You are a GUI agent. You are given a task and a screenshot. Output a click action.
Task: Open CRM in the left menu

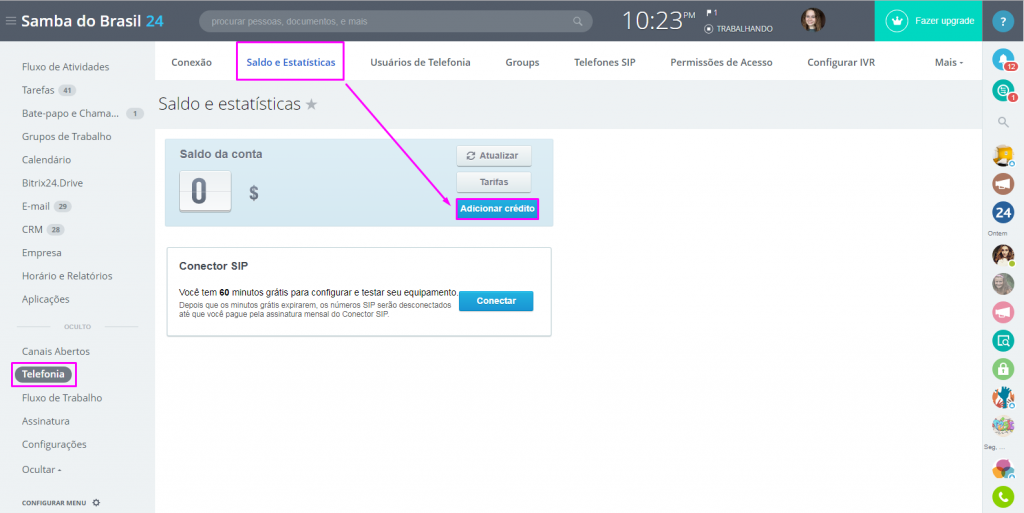point(32,229)
